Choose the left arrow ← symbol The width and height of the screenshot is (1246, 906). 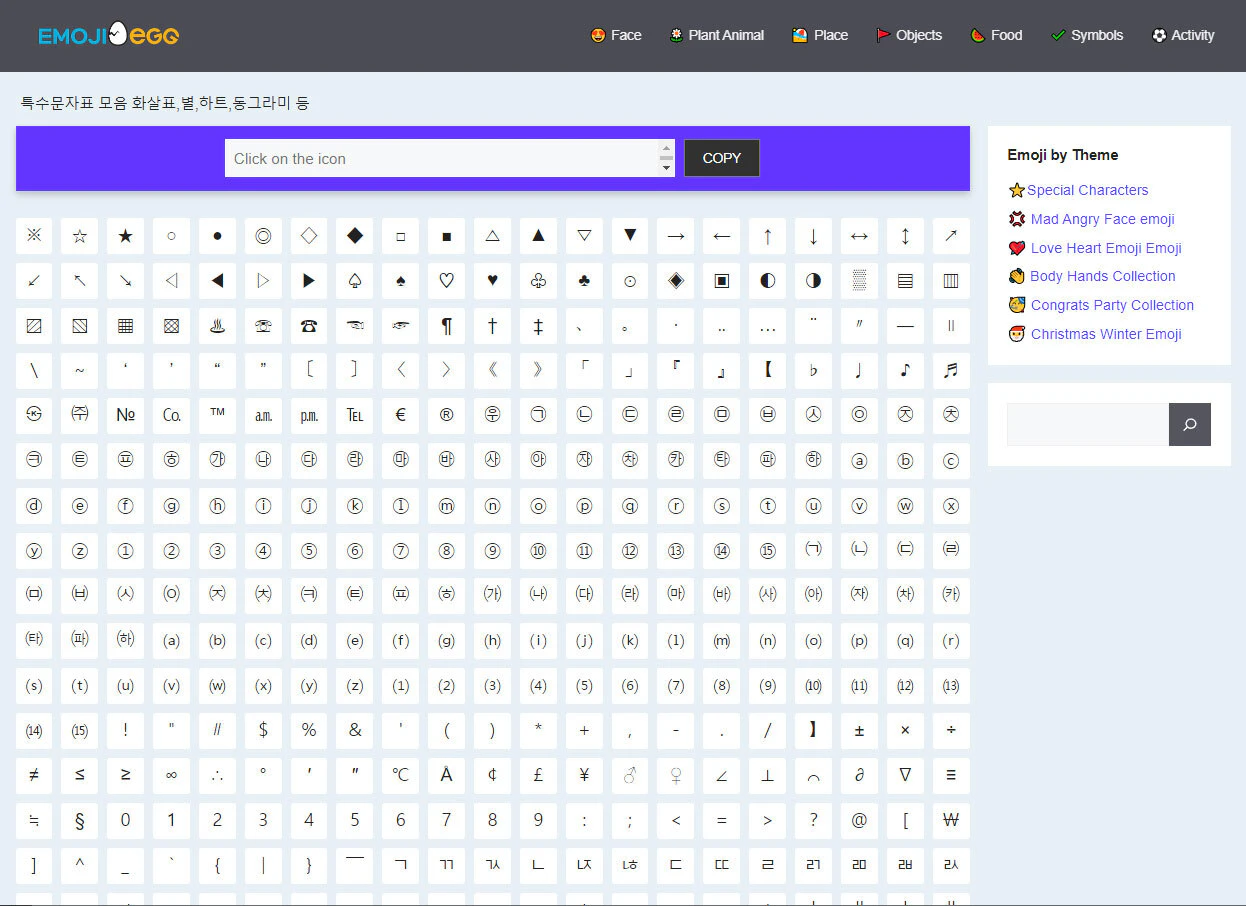tap(721, 236)
